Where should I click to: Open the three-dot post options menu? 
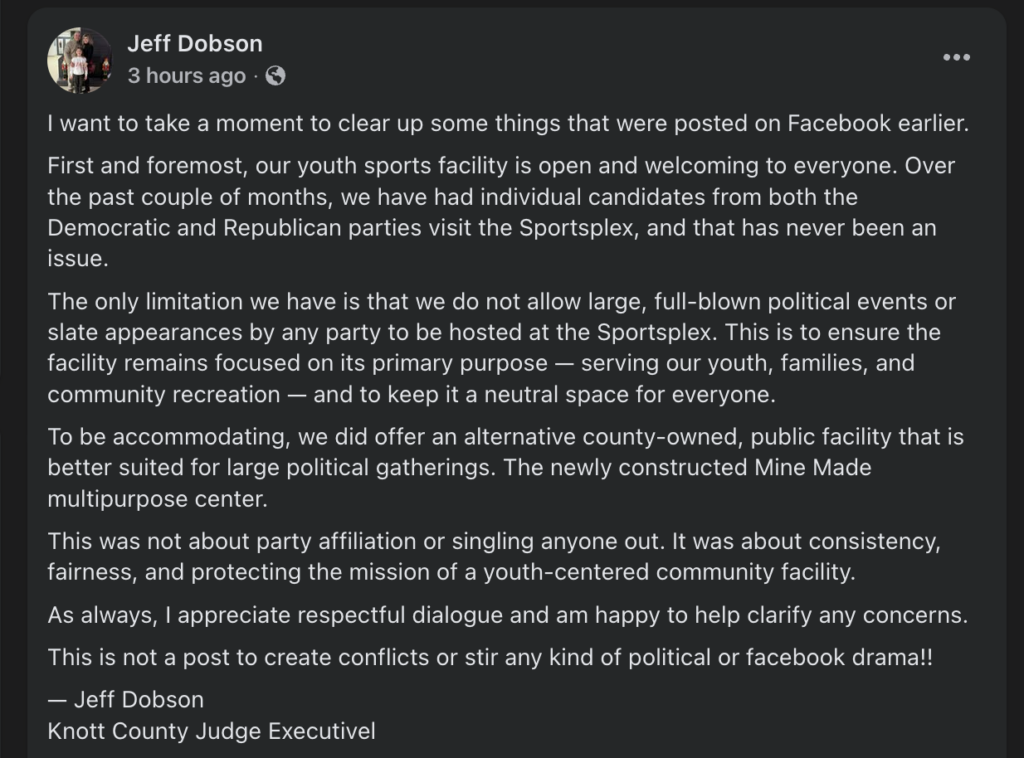956,58
